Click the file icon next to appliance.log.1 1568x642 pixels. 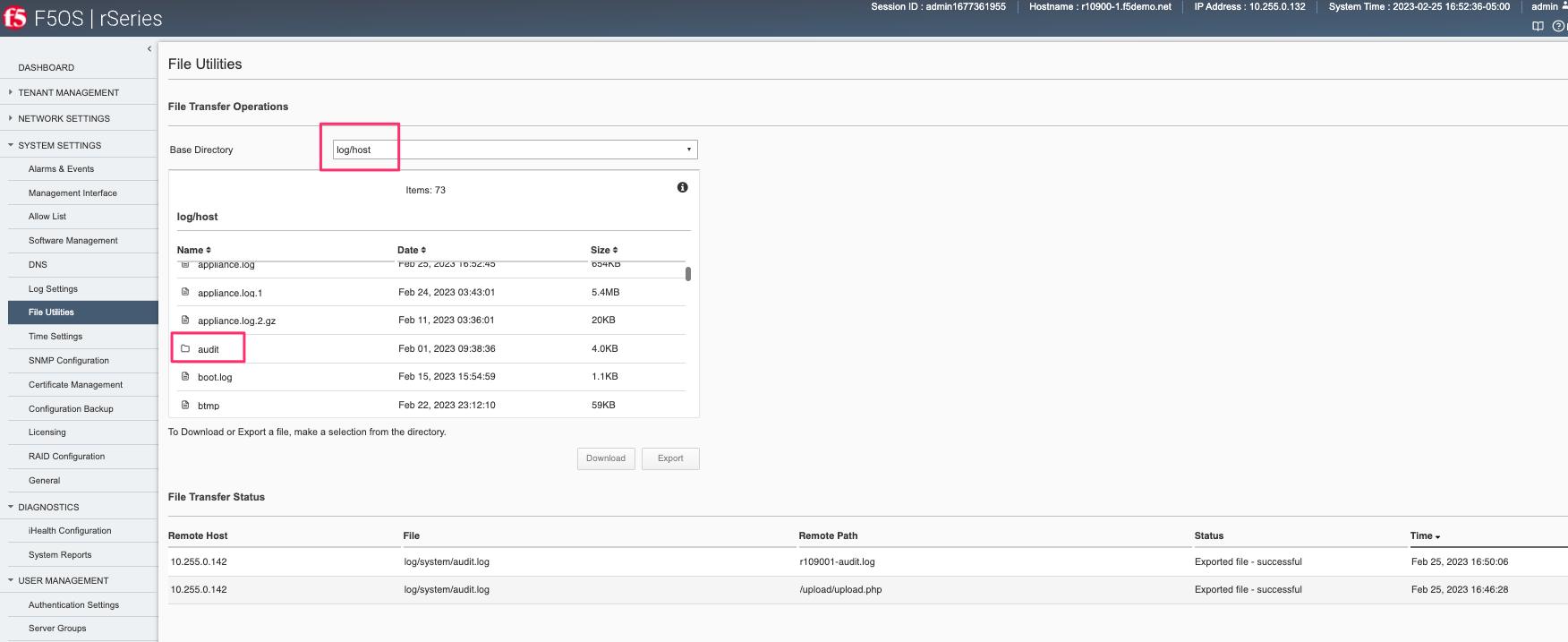point(185,292)
